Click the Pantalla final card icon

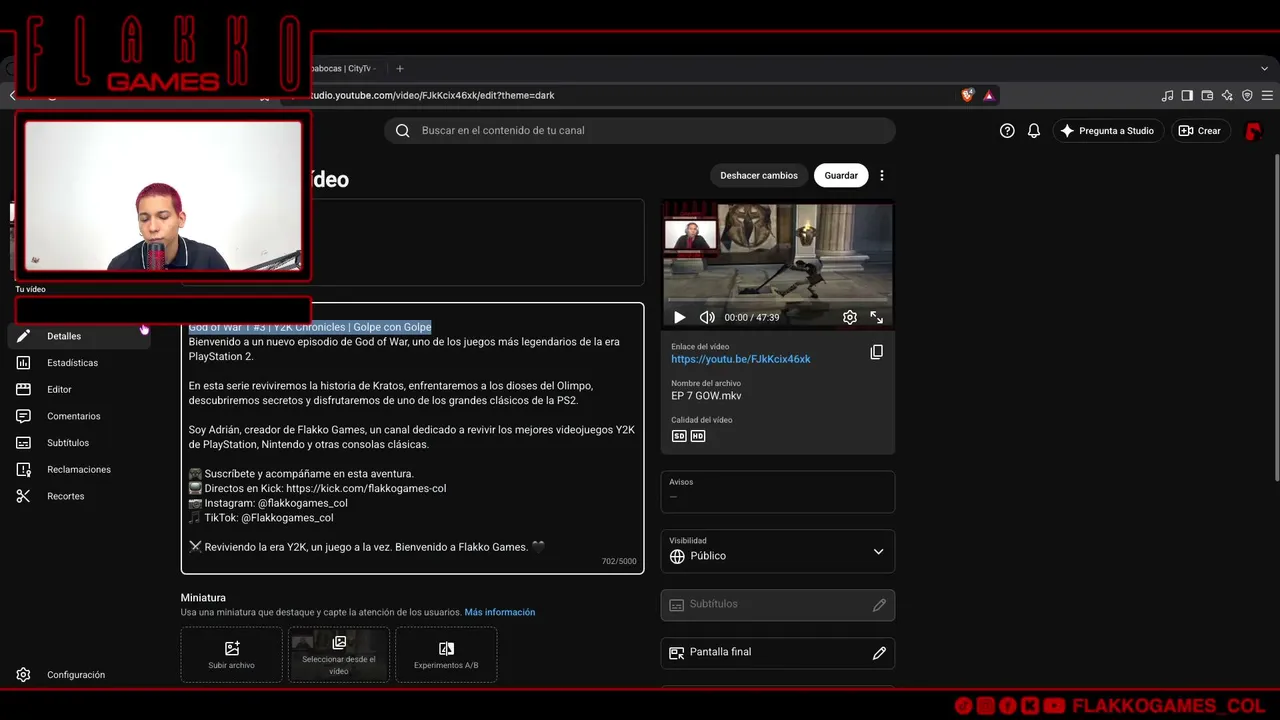coord(677,653)
